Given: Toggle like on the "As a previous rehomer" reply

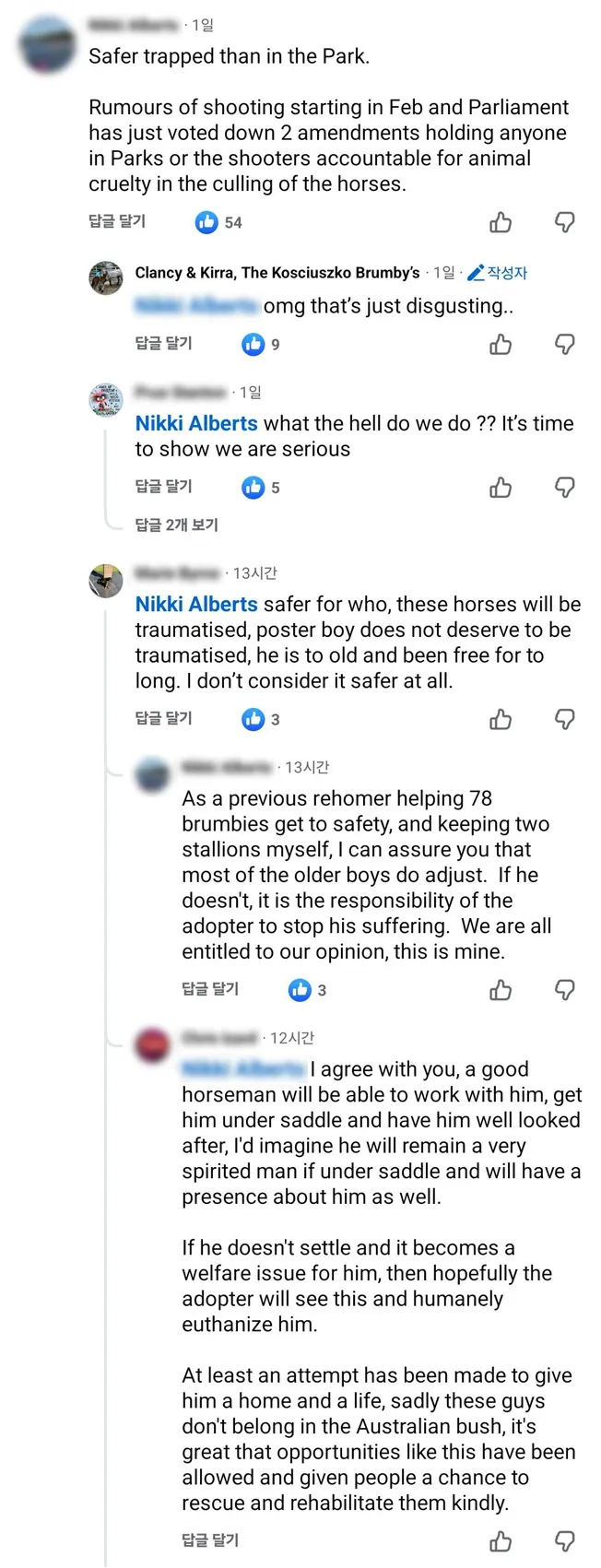Looking at the screenshot, I should (501, 990).
